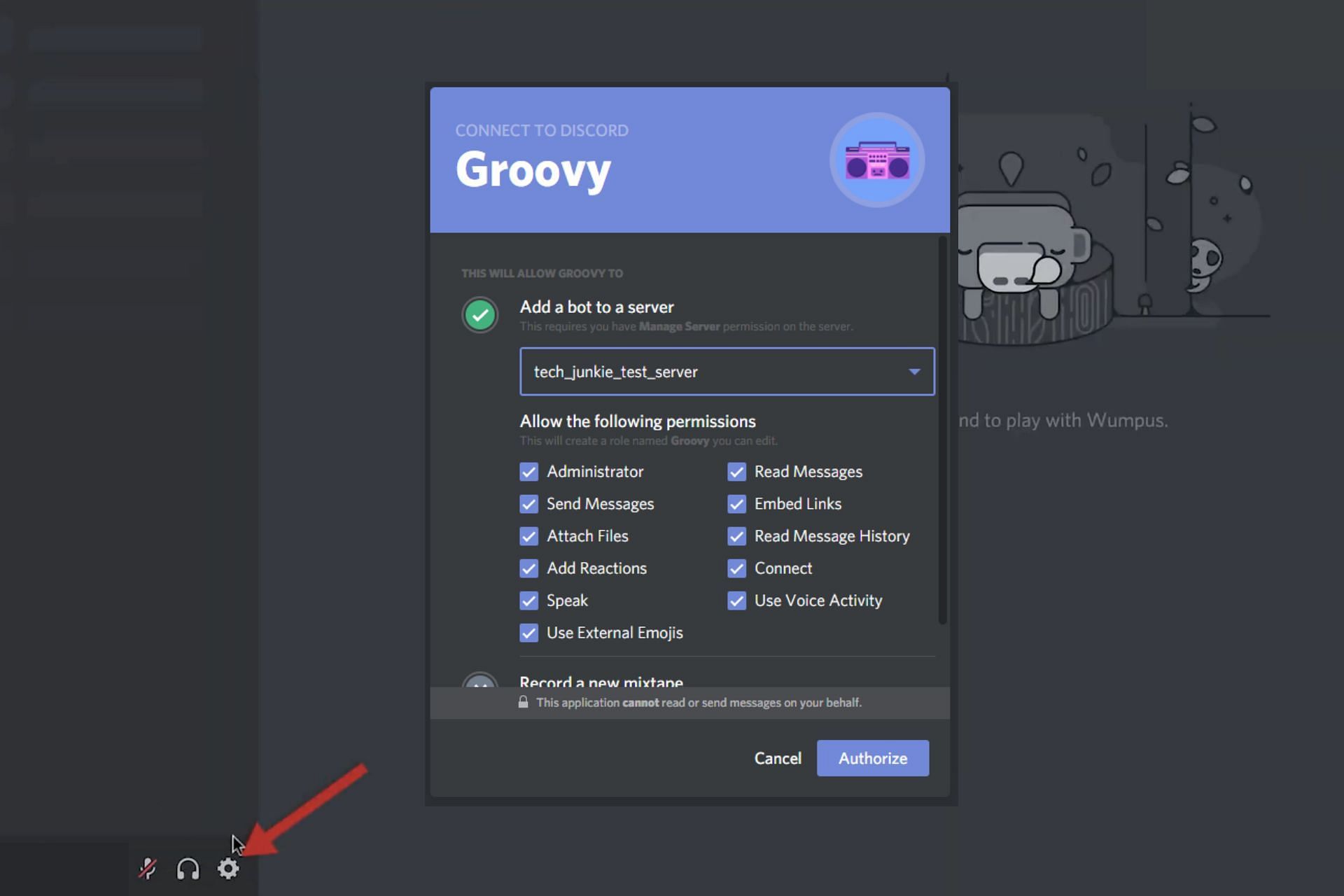The height and width of the screenshot is (896, 1344).
Task: Click the green checkmark bot icon
Action: [479, 314]
